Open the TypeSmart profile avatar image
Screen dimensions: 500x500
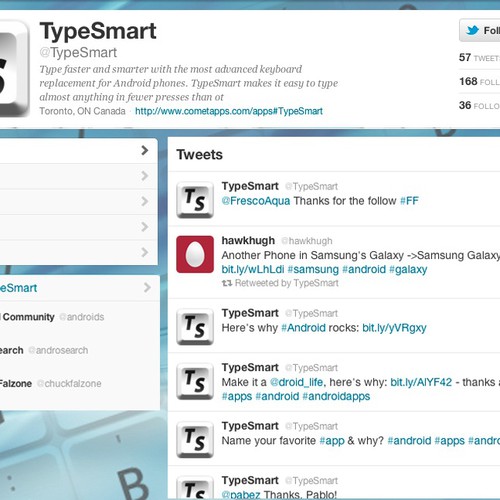[x=14, y=69]
